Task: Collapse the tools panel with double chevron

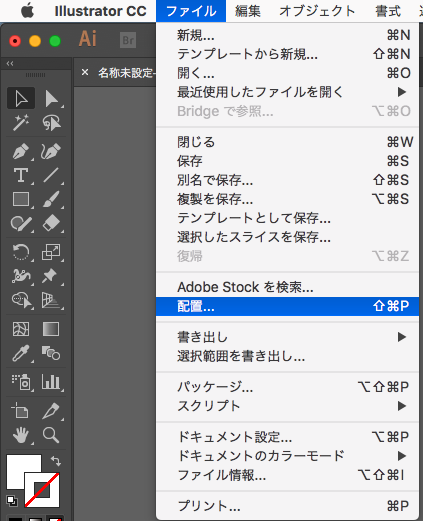Action: [10, 63]
